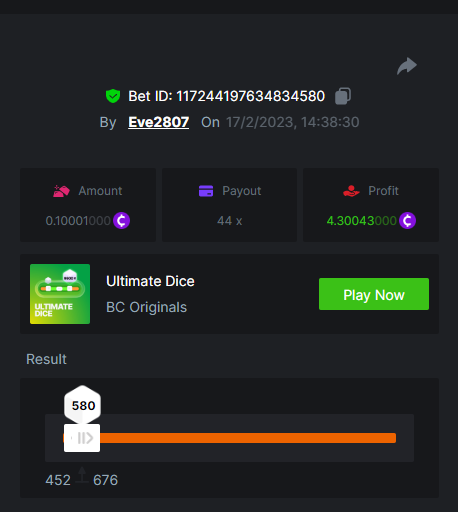Click the green verified shield icon
This screenshot has width=458, height=512.
pyautogui.click(x=113, y=96)
